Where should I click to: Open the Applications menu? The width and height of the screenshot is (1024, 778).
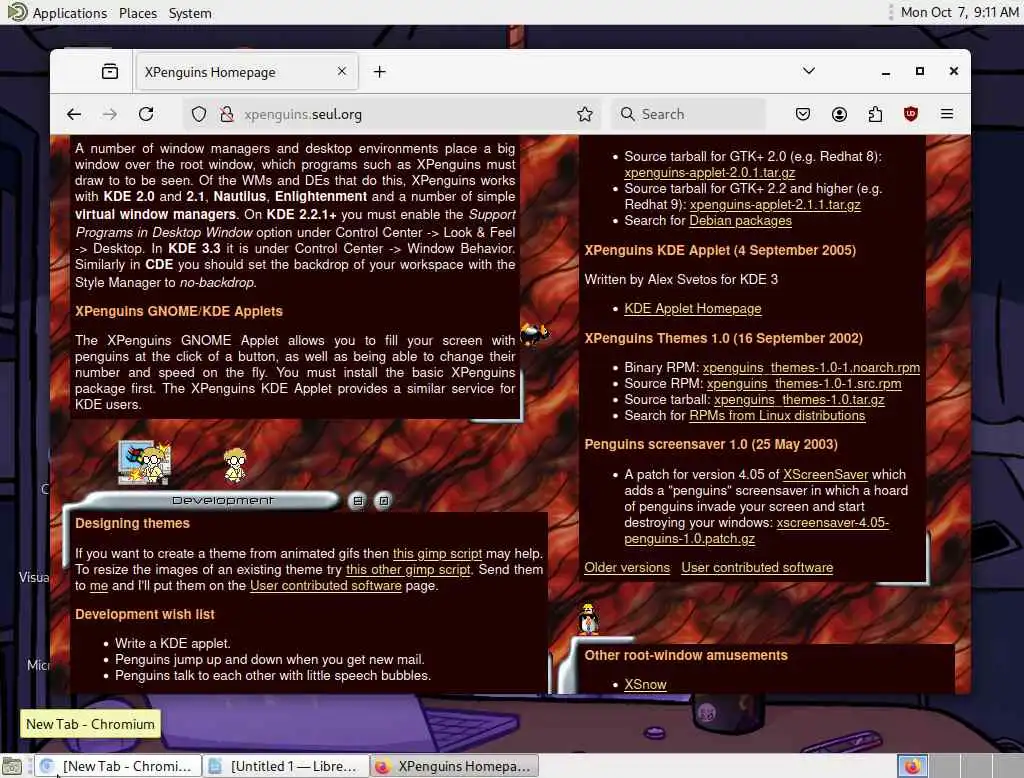pos(70,13)
